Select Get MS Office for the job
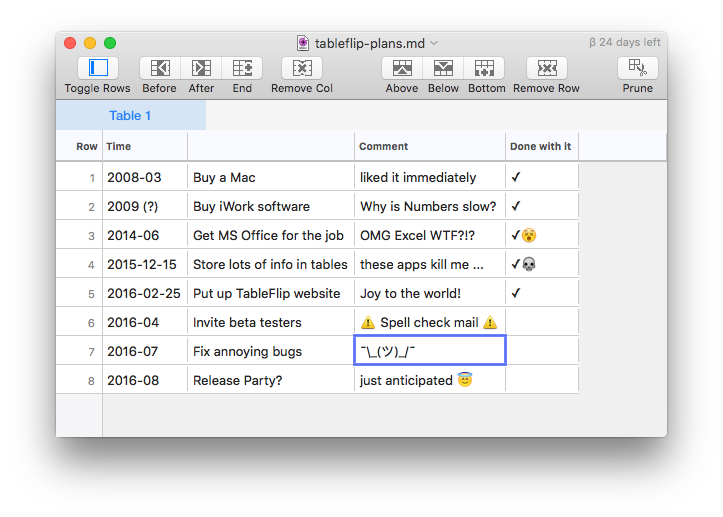 click(x=271, y=236)
